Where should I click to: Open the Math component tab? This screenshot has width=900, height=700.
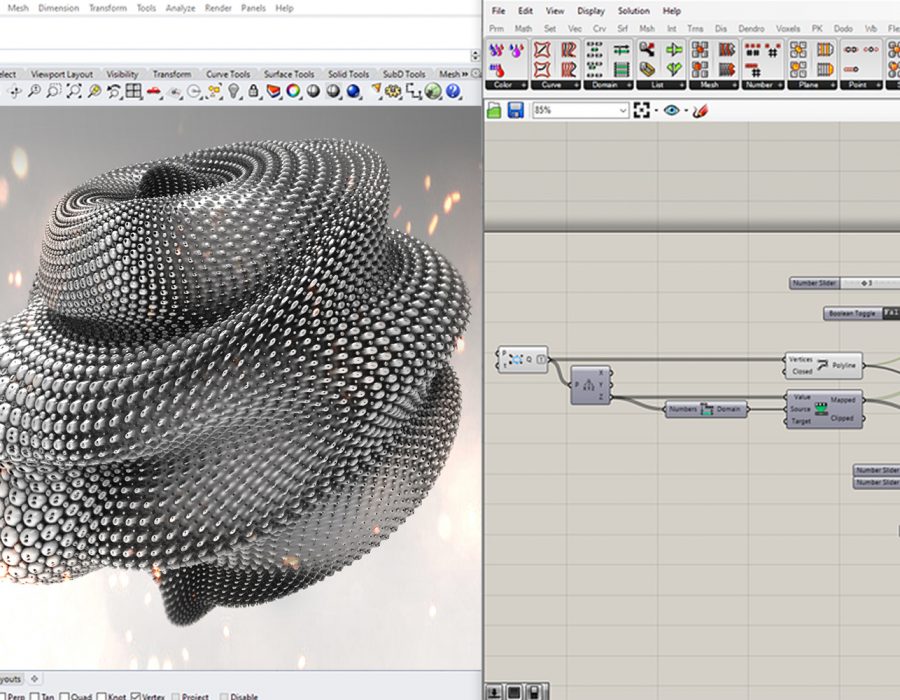pos(523,28)
